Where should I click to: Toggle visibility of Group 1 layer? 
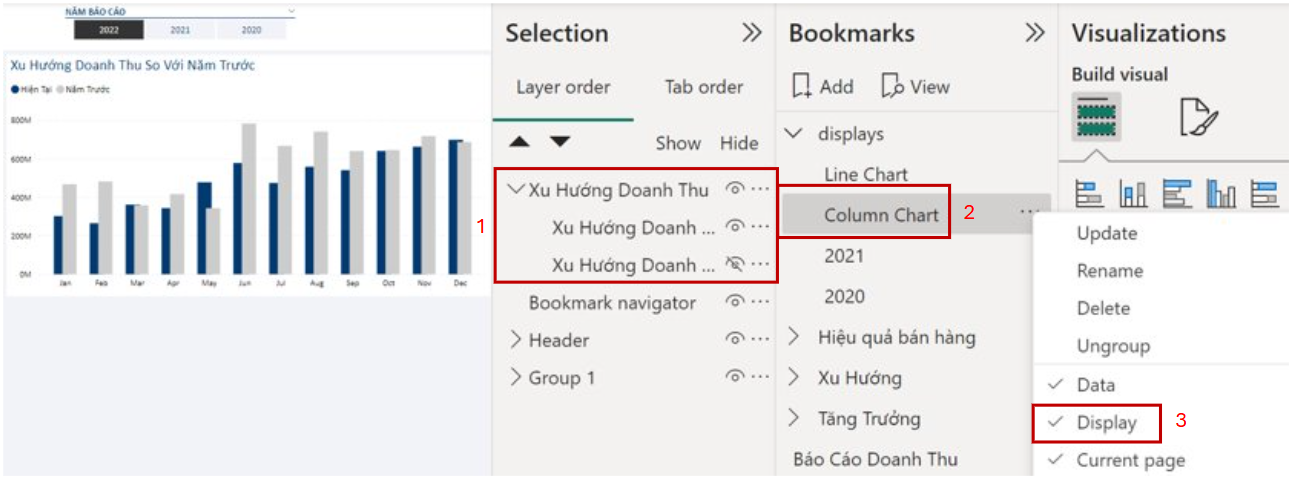(x=735, y=377)
